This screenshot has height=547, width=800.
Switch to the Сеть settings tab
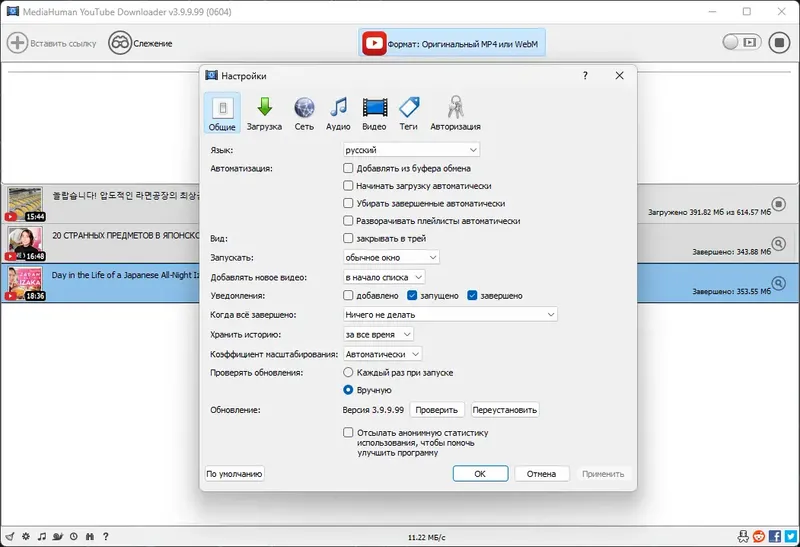304,113
